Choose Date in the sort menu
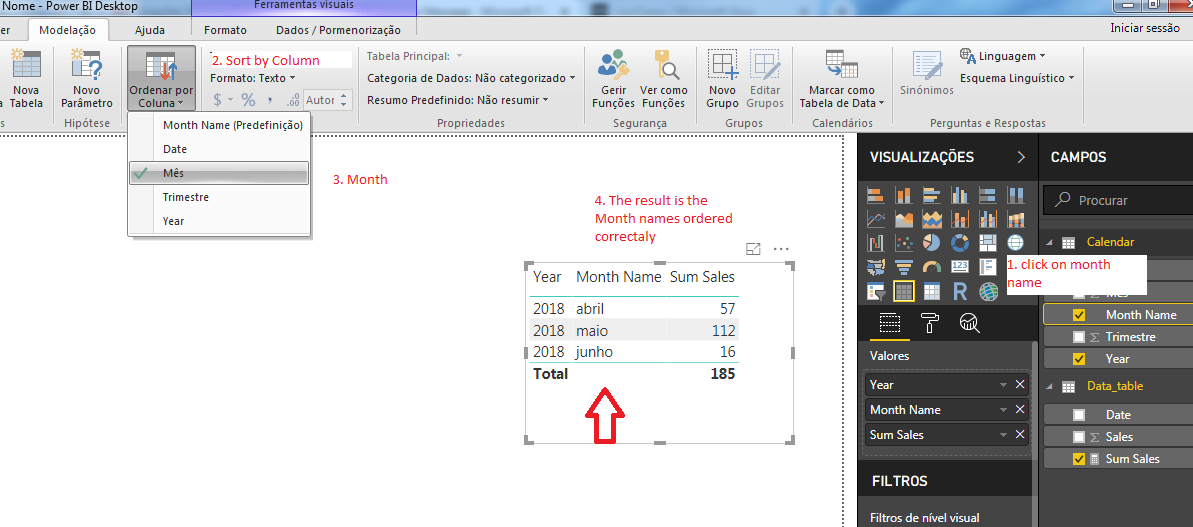 click(219, 149)
